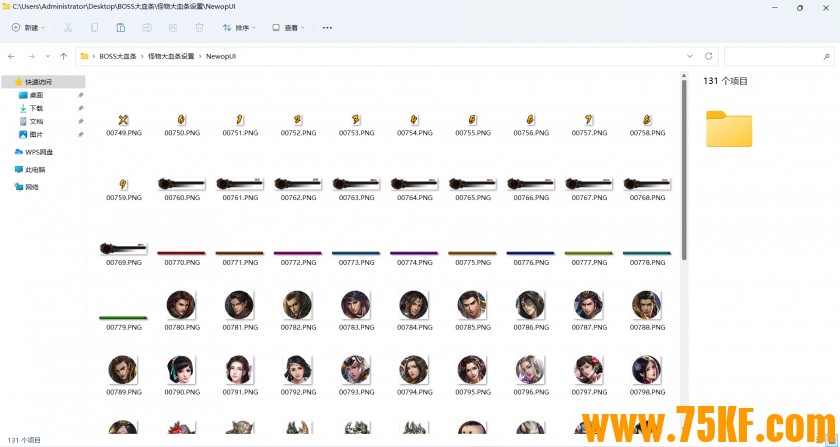Select the 00780.PNG character portrait
The height and width of the screenshot is (447, 840).
[x=182, y=305]
